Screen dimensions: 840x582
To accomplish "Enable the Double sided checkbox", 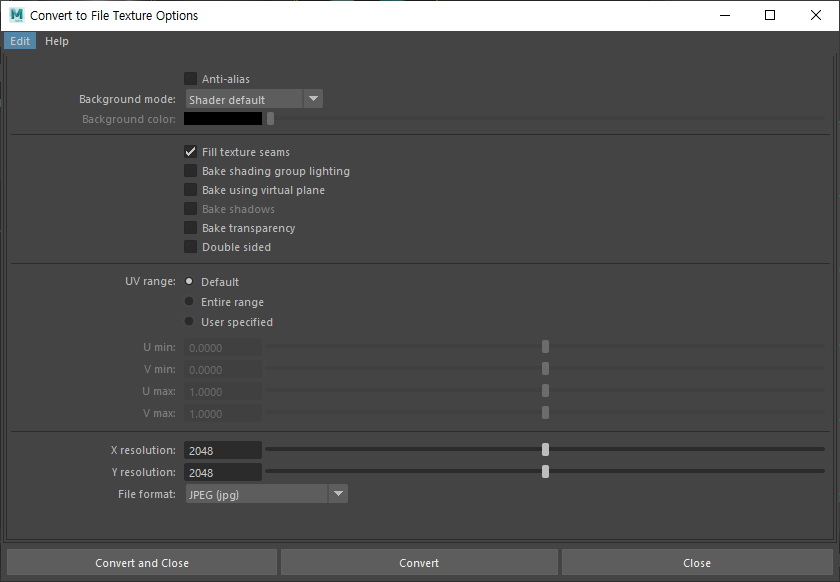I will click(190, 247).
